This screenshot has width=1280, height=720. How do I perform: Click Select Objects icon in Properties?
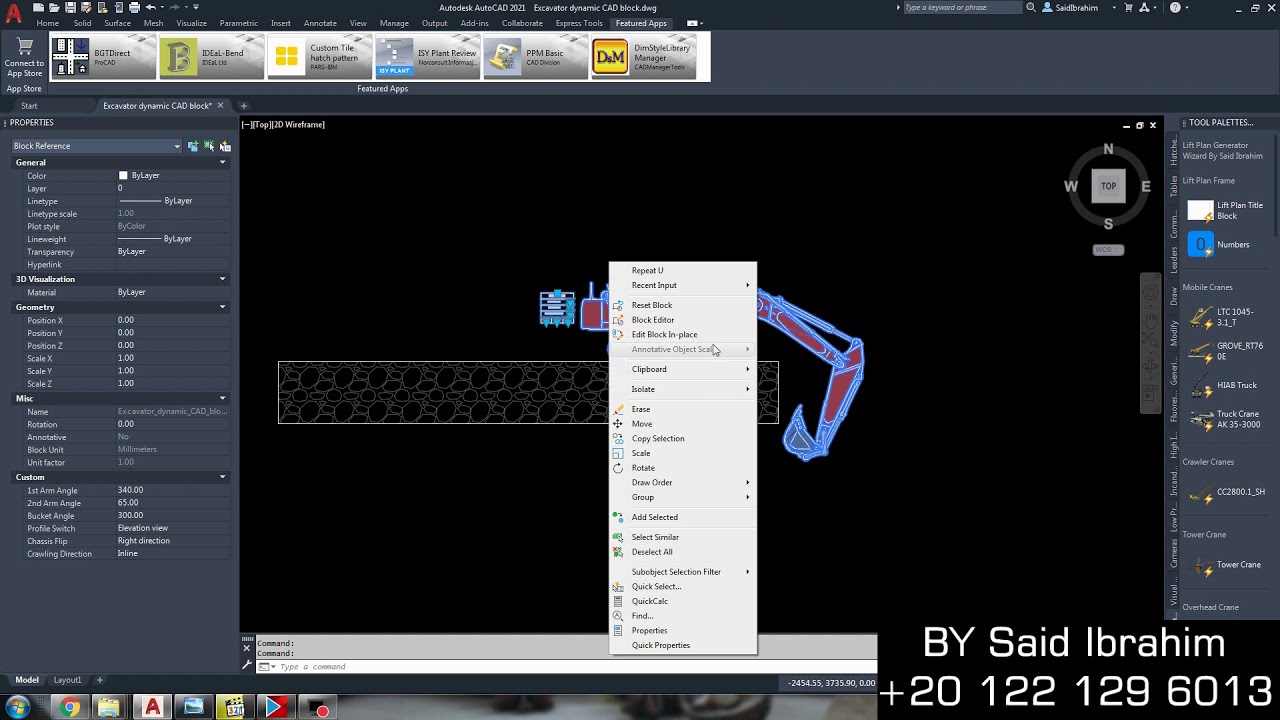coord(209,146)
